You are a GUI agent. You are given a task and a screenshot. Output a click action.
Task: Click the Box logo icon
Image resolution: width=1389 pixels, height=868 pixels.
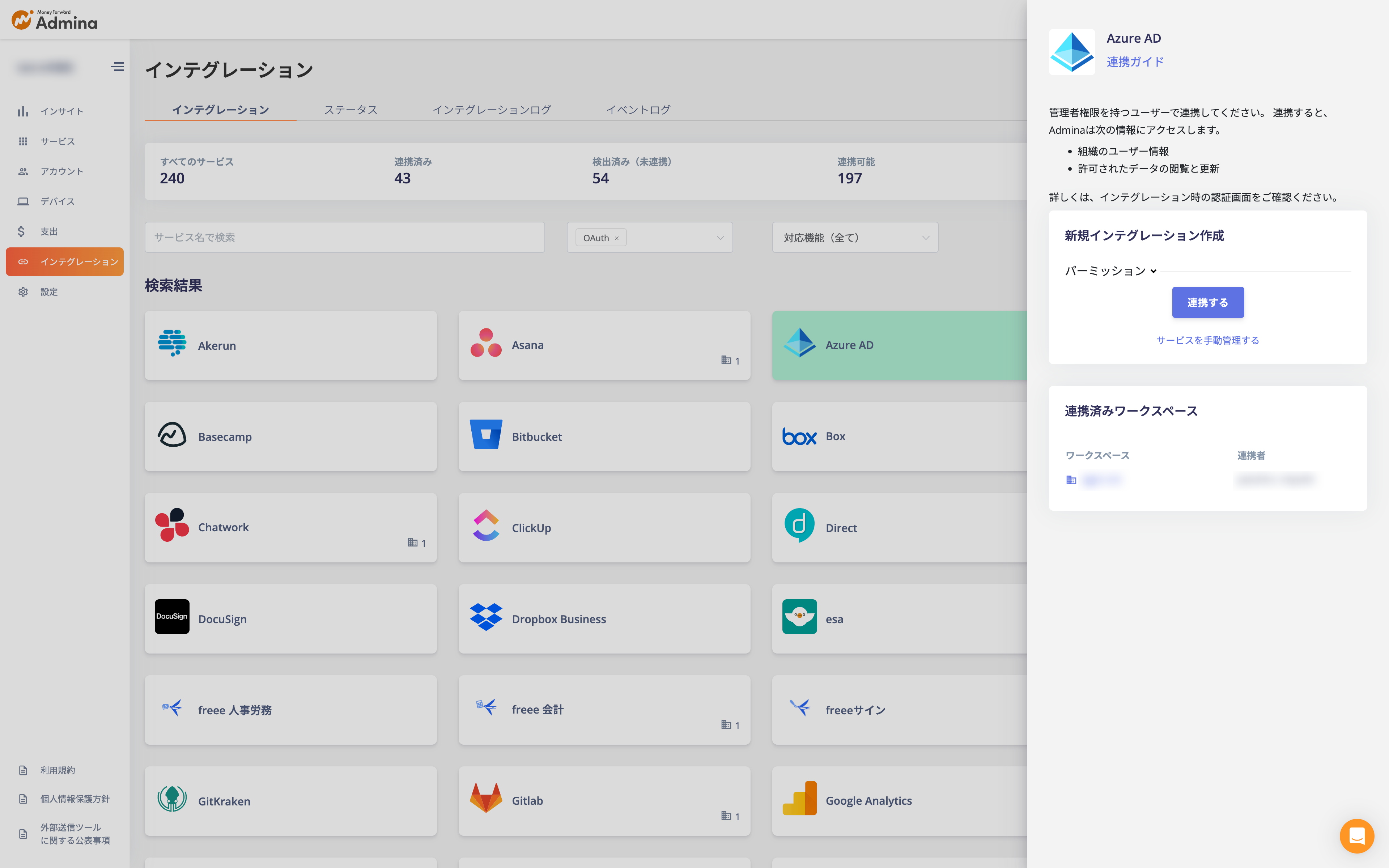pos(799,437)
